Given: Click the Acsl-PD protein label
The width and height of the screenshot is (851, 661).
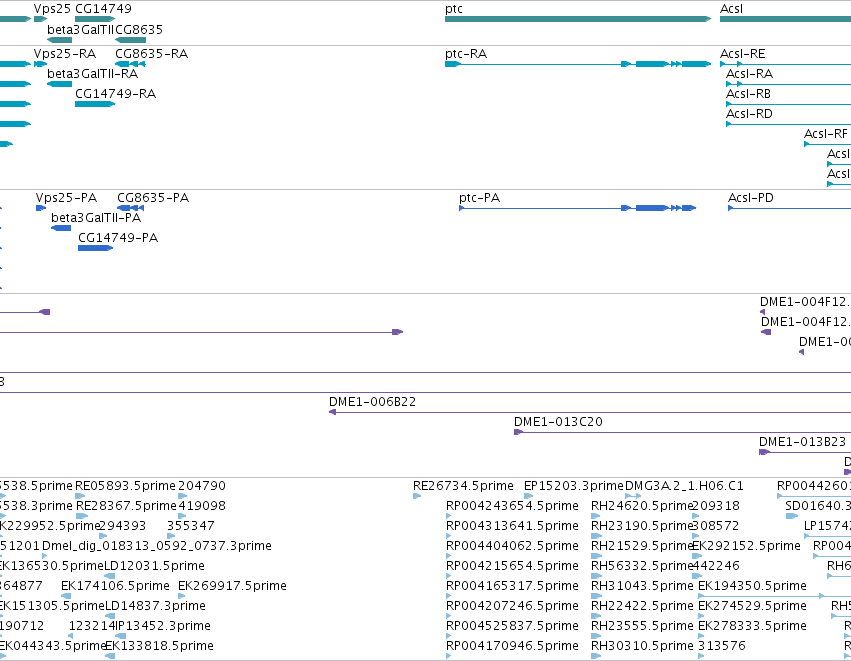Looking at the screenshot, I should click(x=751, y=198).
